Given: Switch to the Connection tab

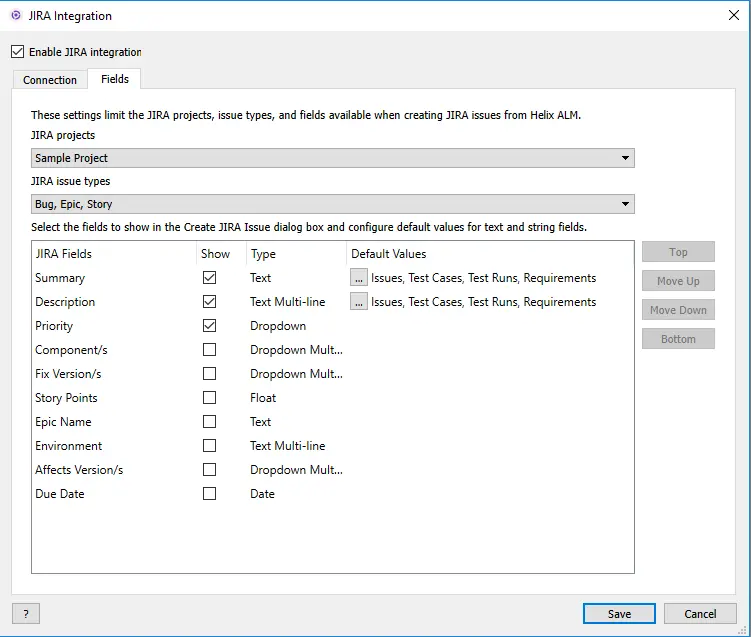Looking at the screenshot, I should click(50, 80).
